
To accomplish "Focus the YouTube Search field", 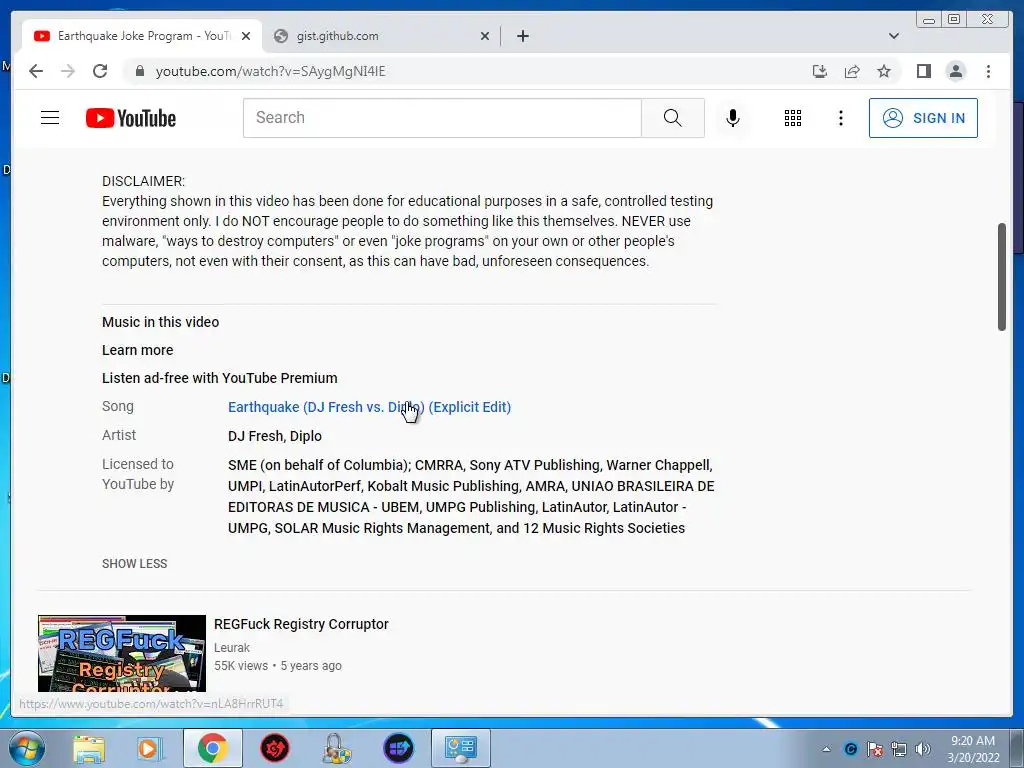I will point(442,118).
